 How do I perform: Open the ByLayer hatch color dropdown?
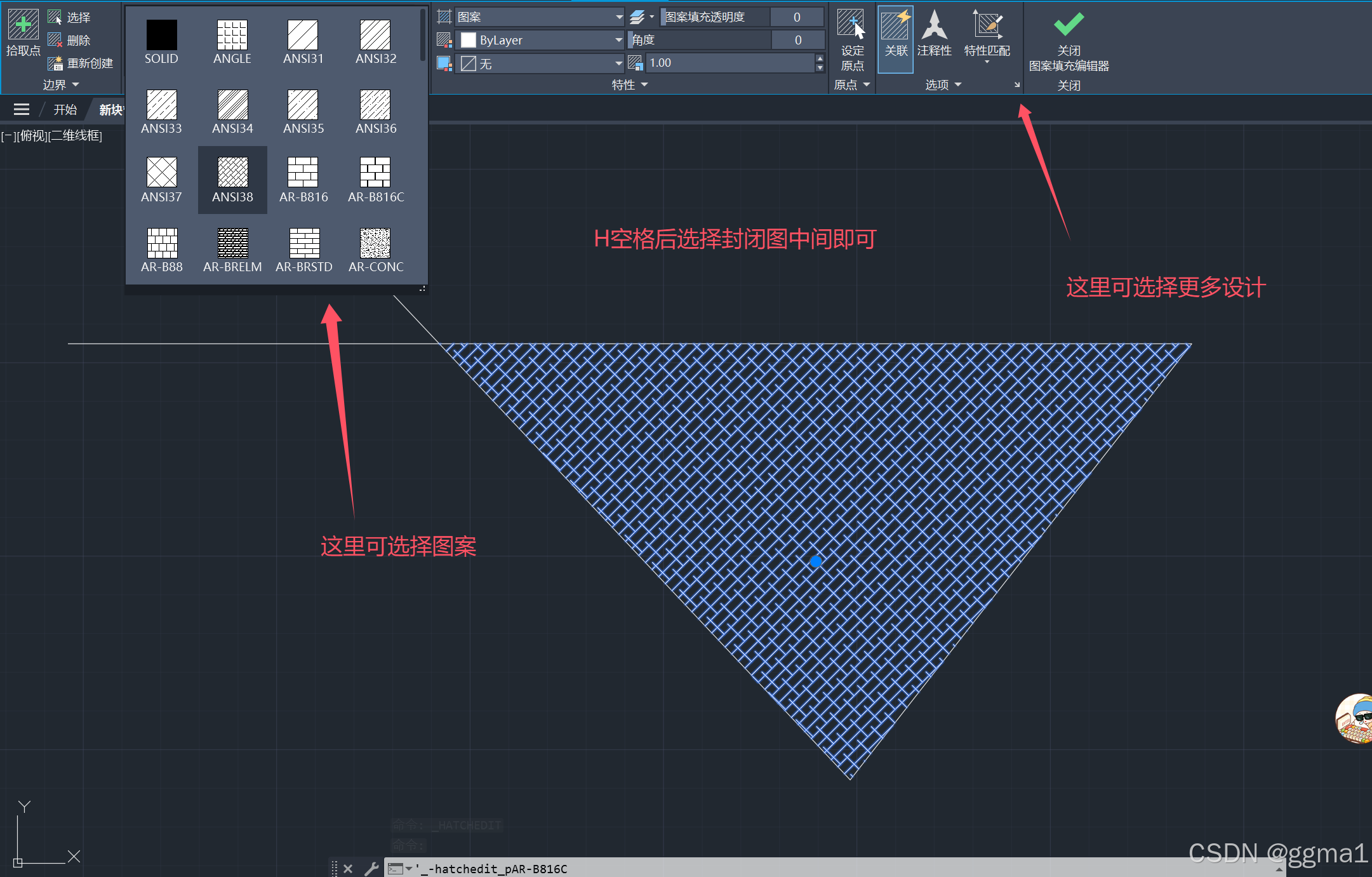point(618,40)
